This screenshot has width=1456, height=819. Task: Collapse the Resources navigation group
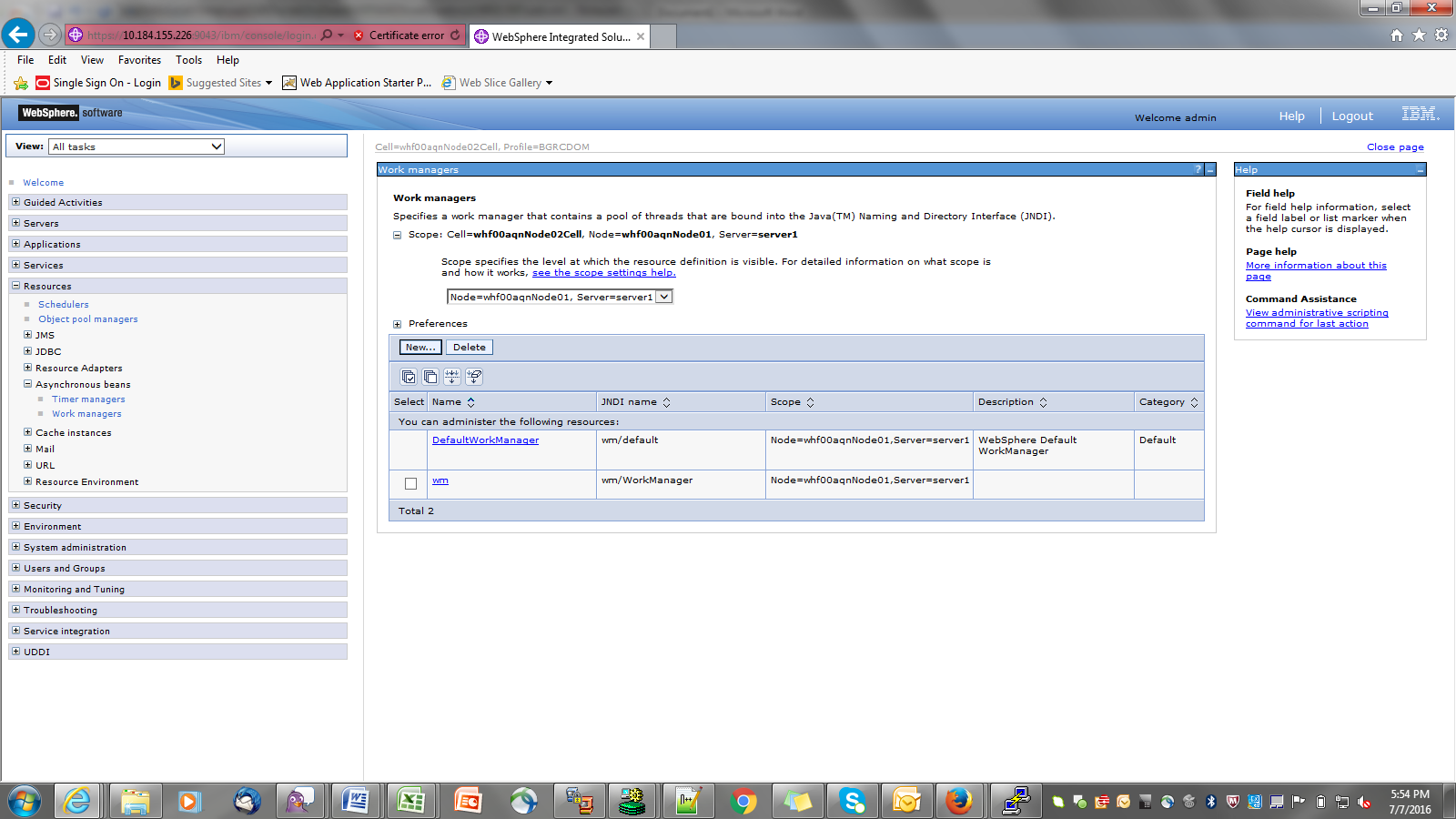(x=15, y=286)
